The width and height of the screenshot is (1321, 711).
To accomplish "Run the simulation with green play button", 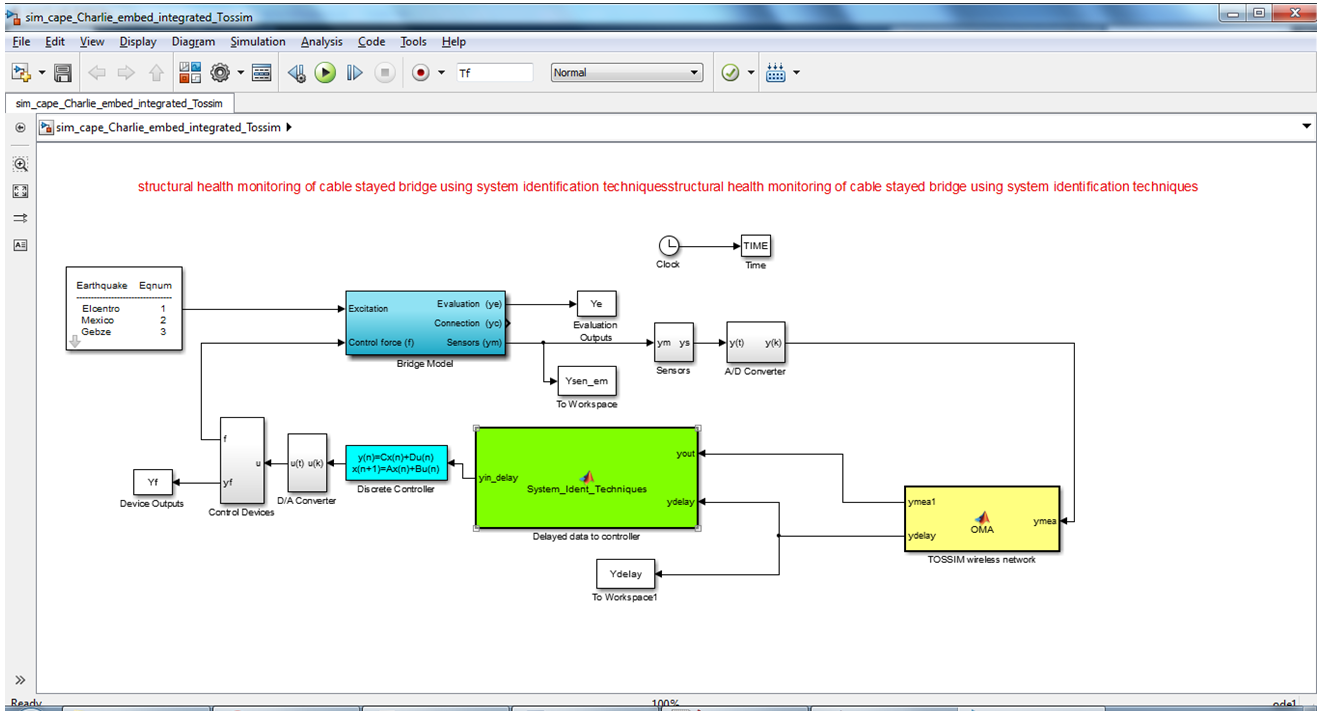I will 325,73.
